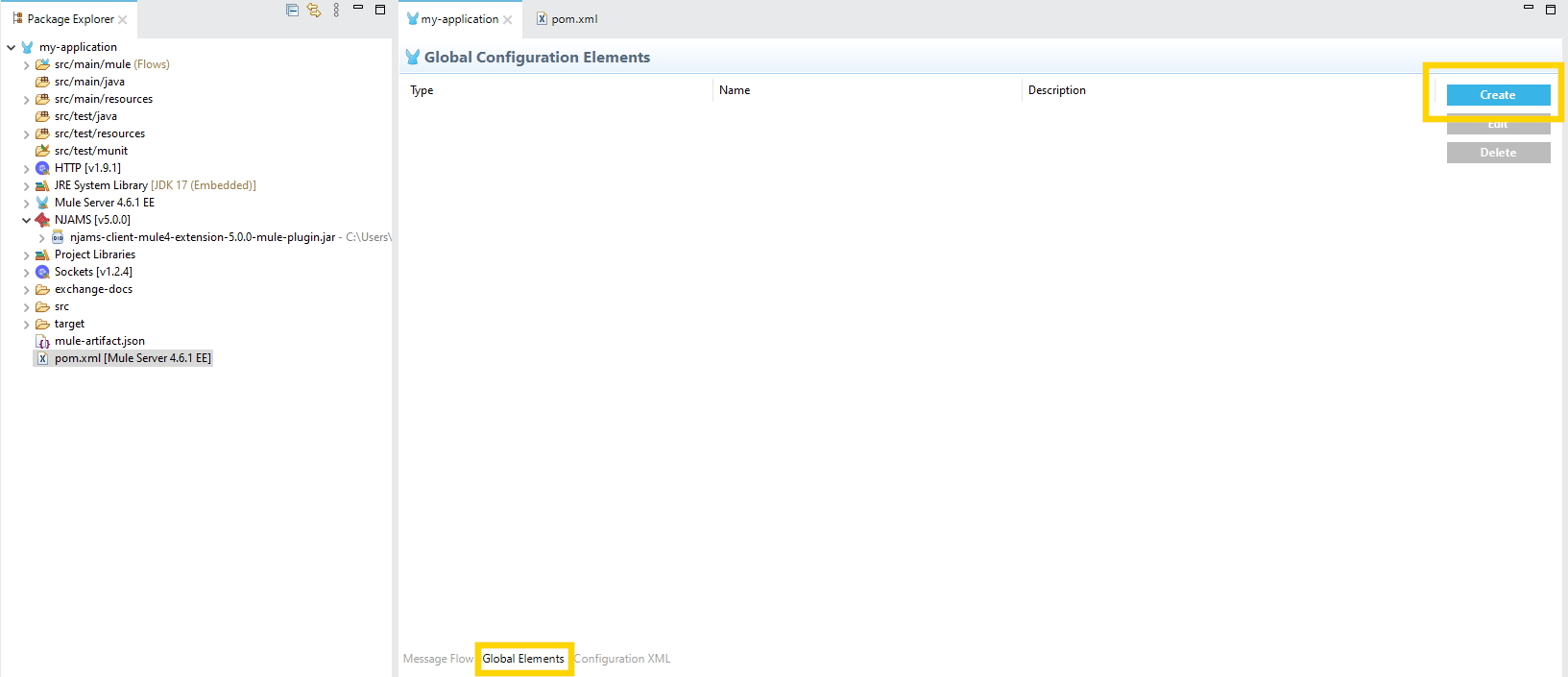1568x677 pixels.
Task: Minimize the Package Explorer panel
Action: click(358, 8)
